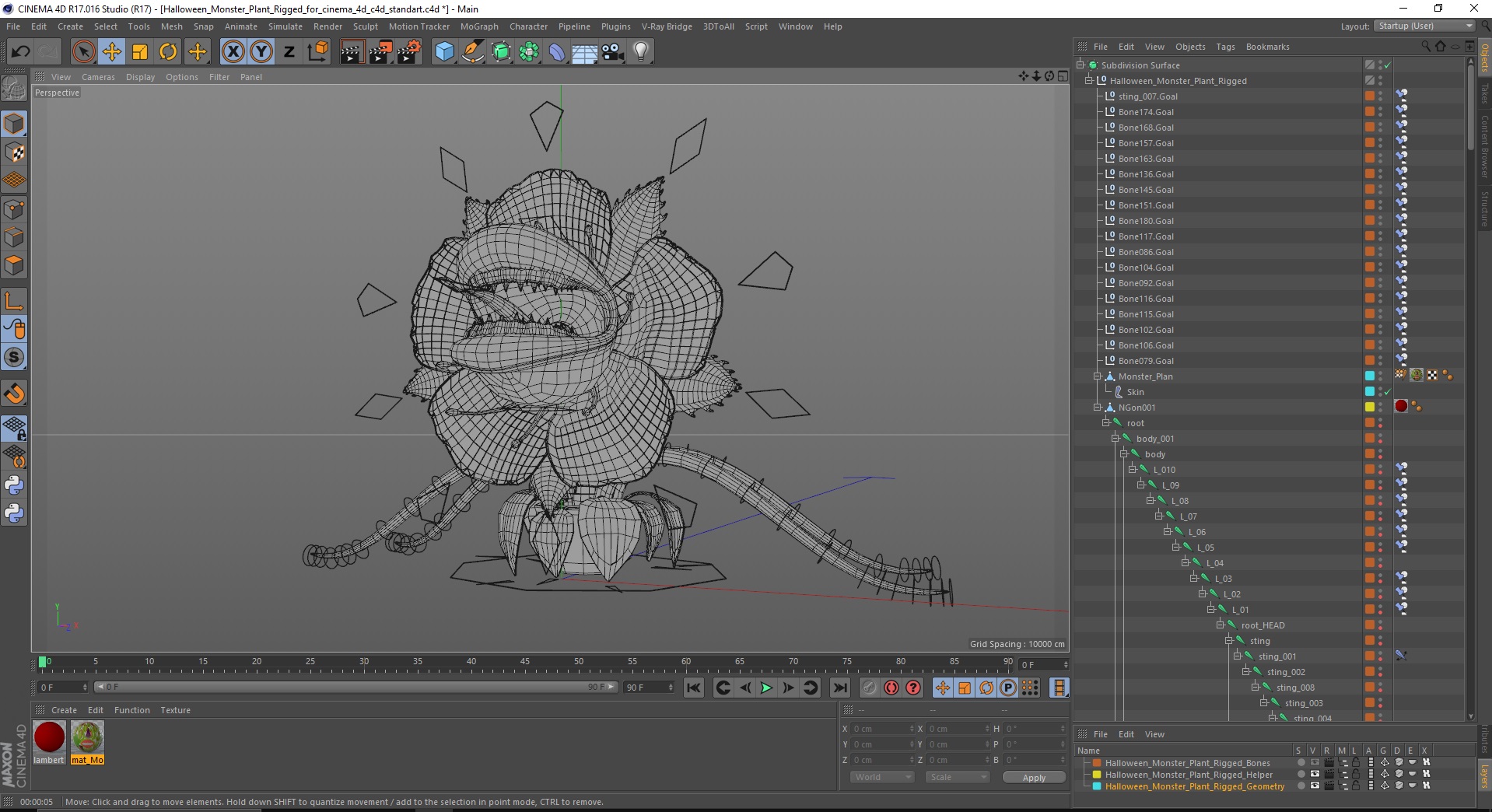Collapse the body_001 joint

1115,438
